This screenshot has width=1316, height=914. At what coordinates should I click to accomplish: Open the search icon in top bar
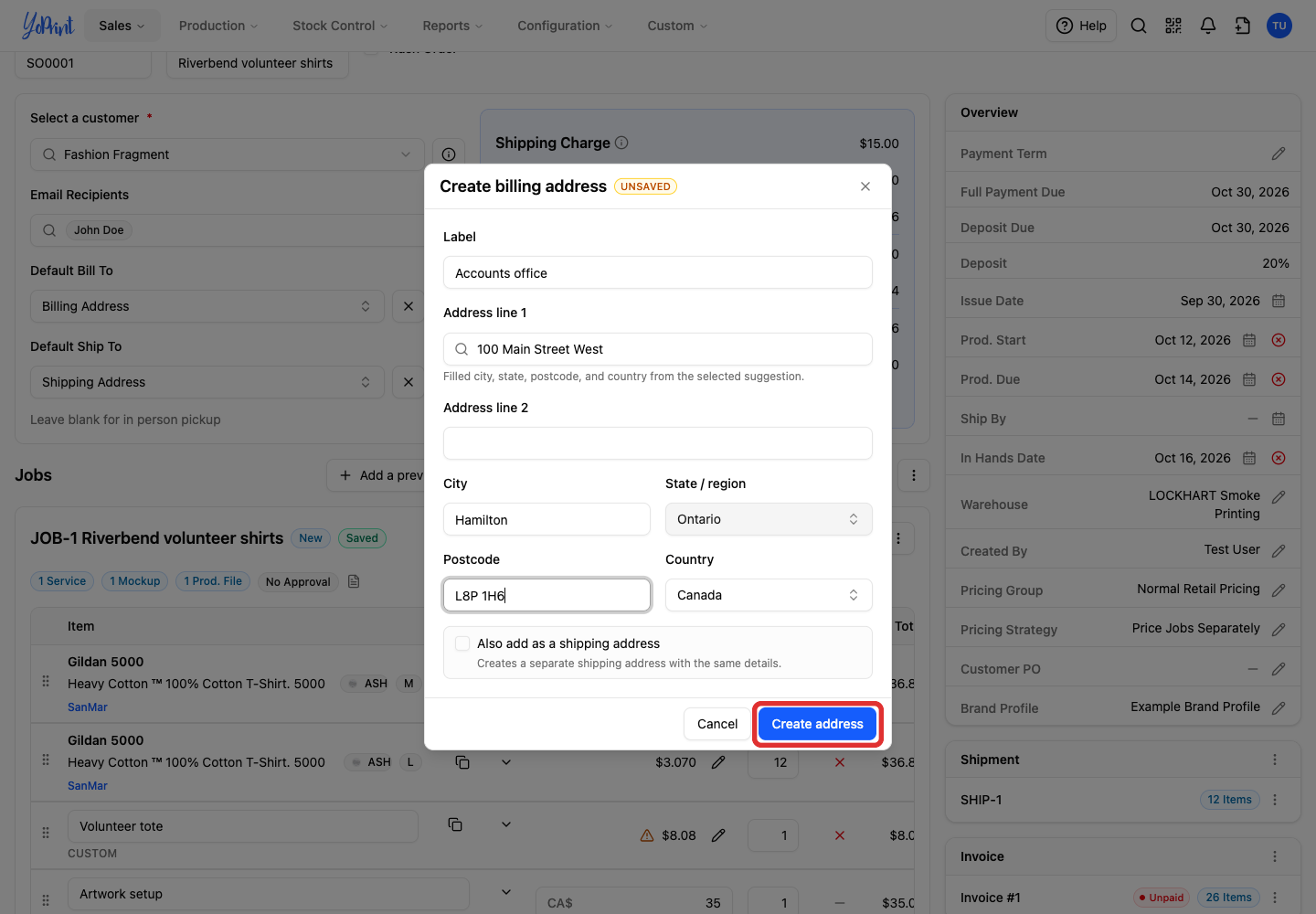click(x=1139, y=26)
